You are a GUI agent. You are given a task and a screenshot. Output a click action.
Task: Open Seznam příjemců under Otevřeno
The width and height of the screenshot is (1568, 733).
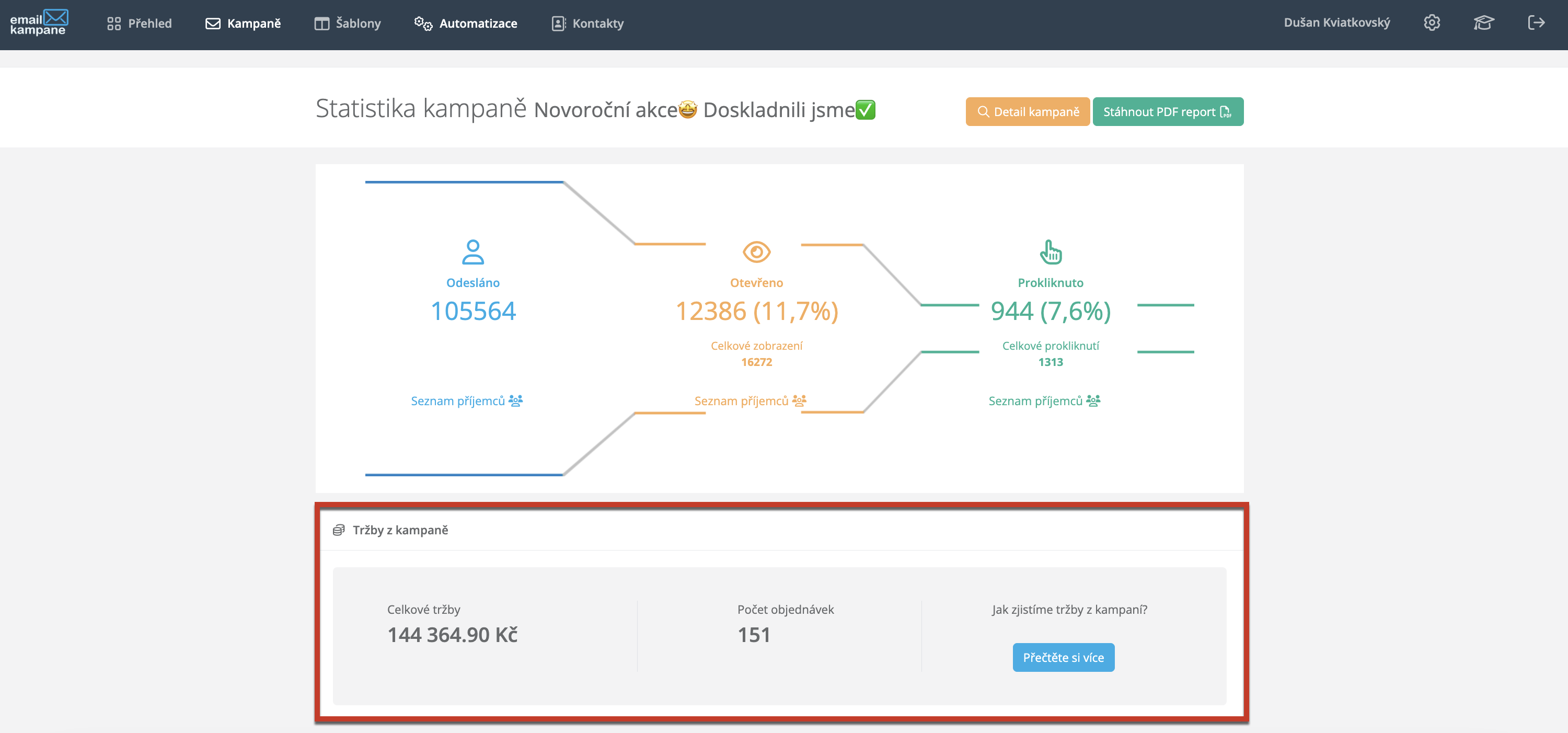click(750, 400)
